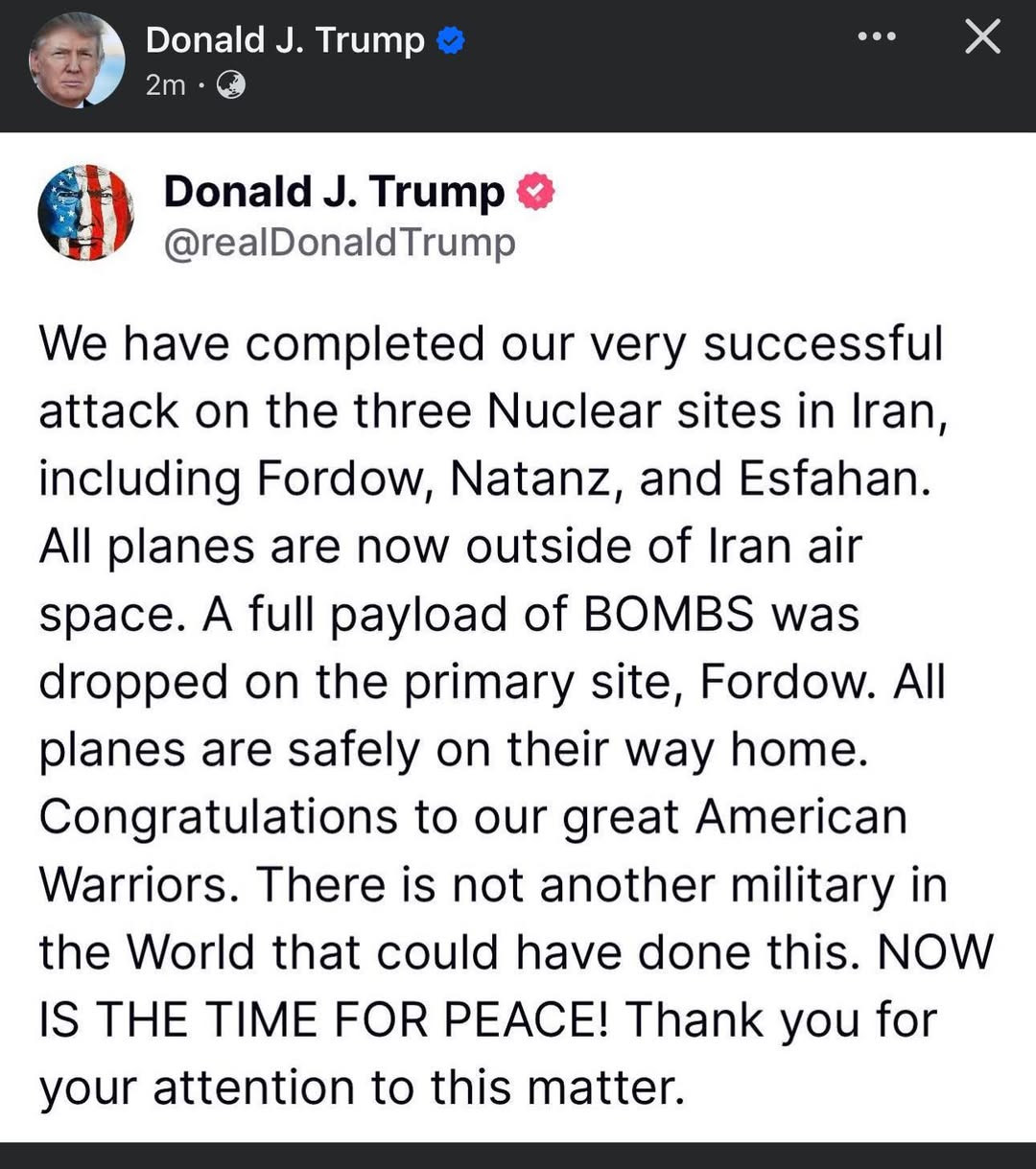Viewport: 1036px width, 1169px height.
Task: Open the round profile photo in header
Action: point(77,61)
